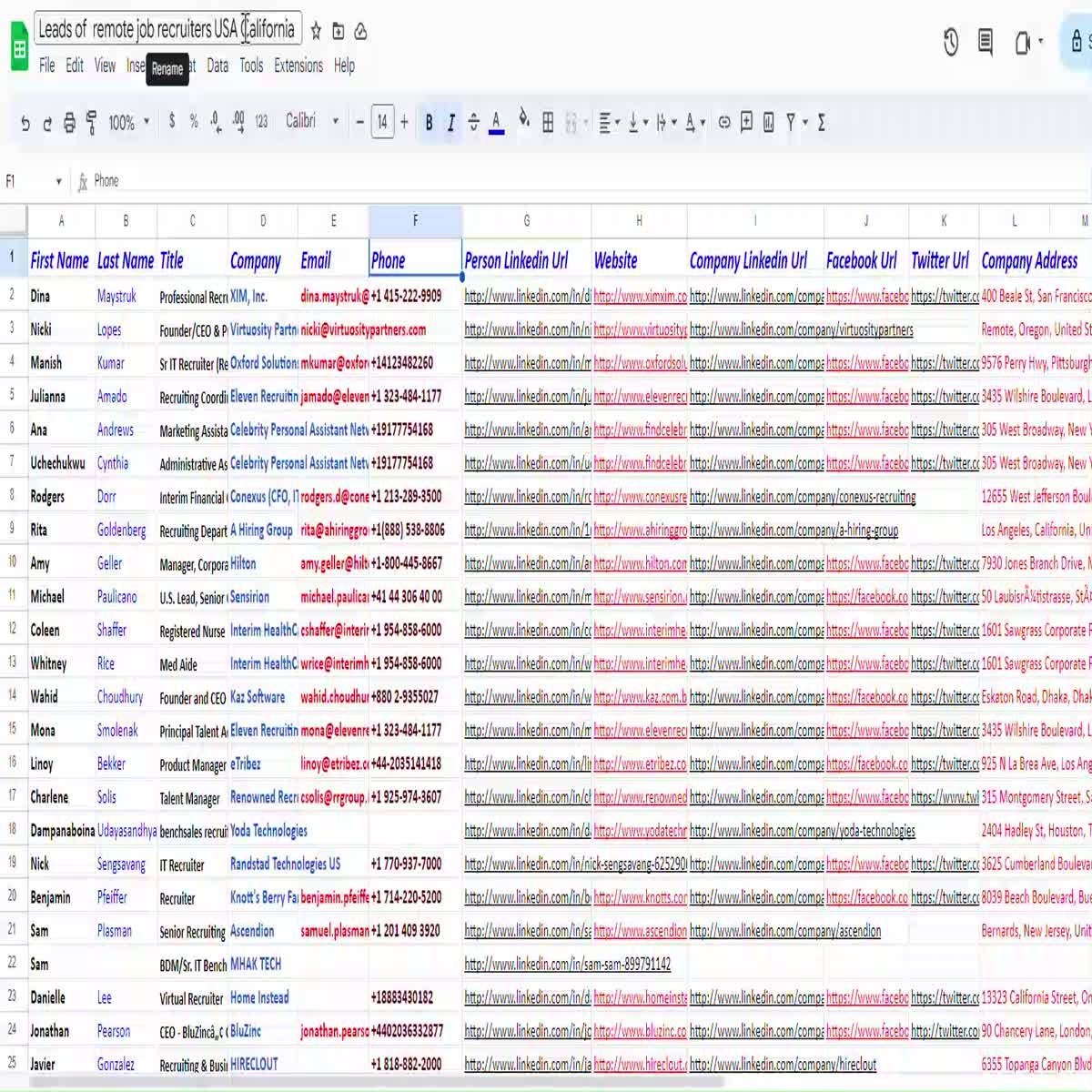
Task: Select the Paint format tool
Action: [x=91, y=123]
